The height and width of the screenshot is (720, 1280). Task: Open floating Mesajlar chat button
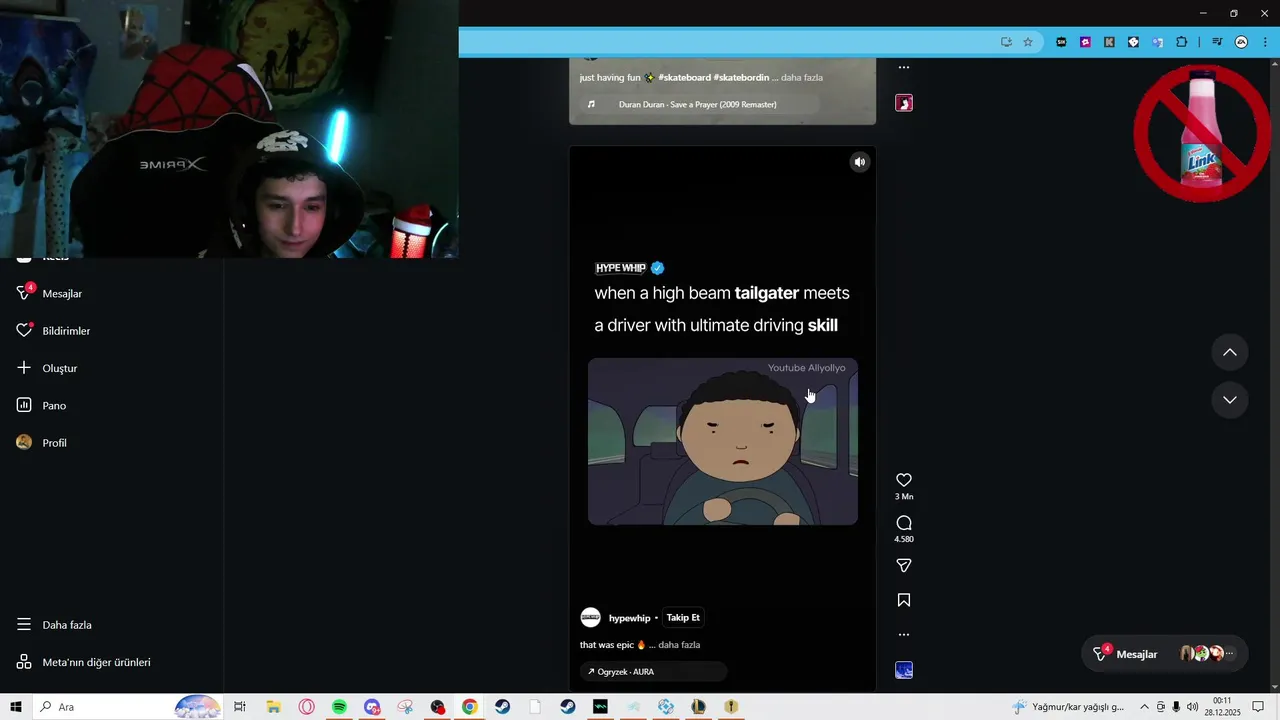coord(1165,654)
